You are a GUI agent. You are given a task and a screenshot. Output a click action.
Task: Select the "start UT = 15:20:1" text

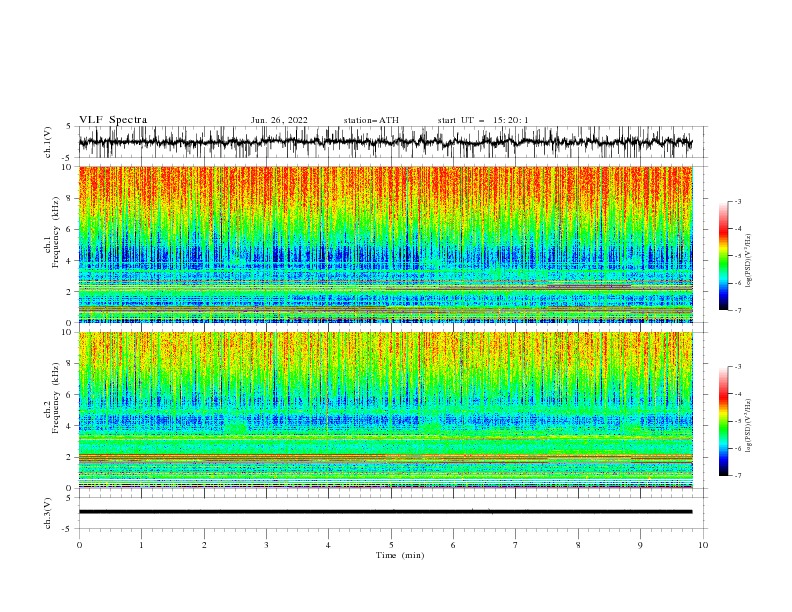click(x=483, y=120)
